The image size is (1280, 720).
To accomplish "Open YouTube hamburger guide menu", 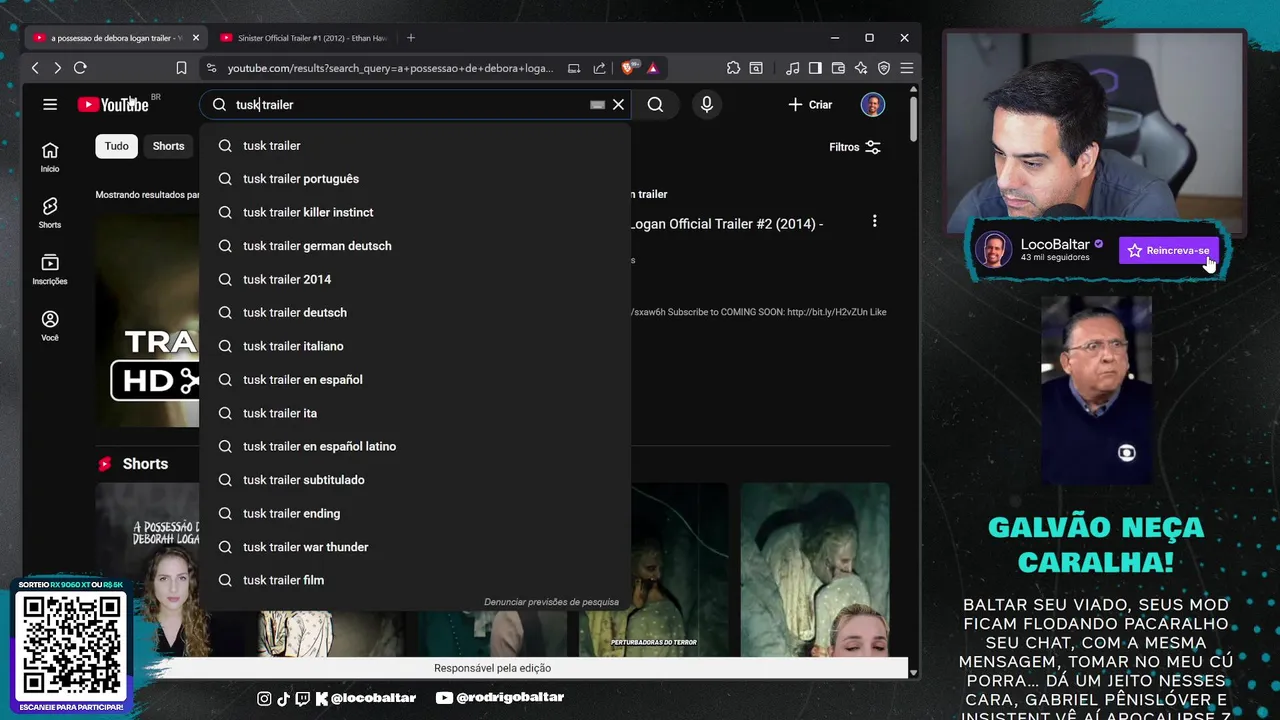I will coord(50,104).
